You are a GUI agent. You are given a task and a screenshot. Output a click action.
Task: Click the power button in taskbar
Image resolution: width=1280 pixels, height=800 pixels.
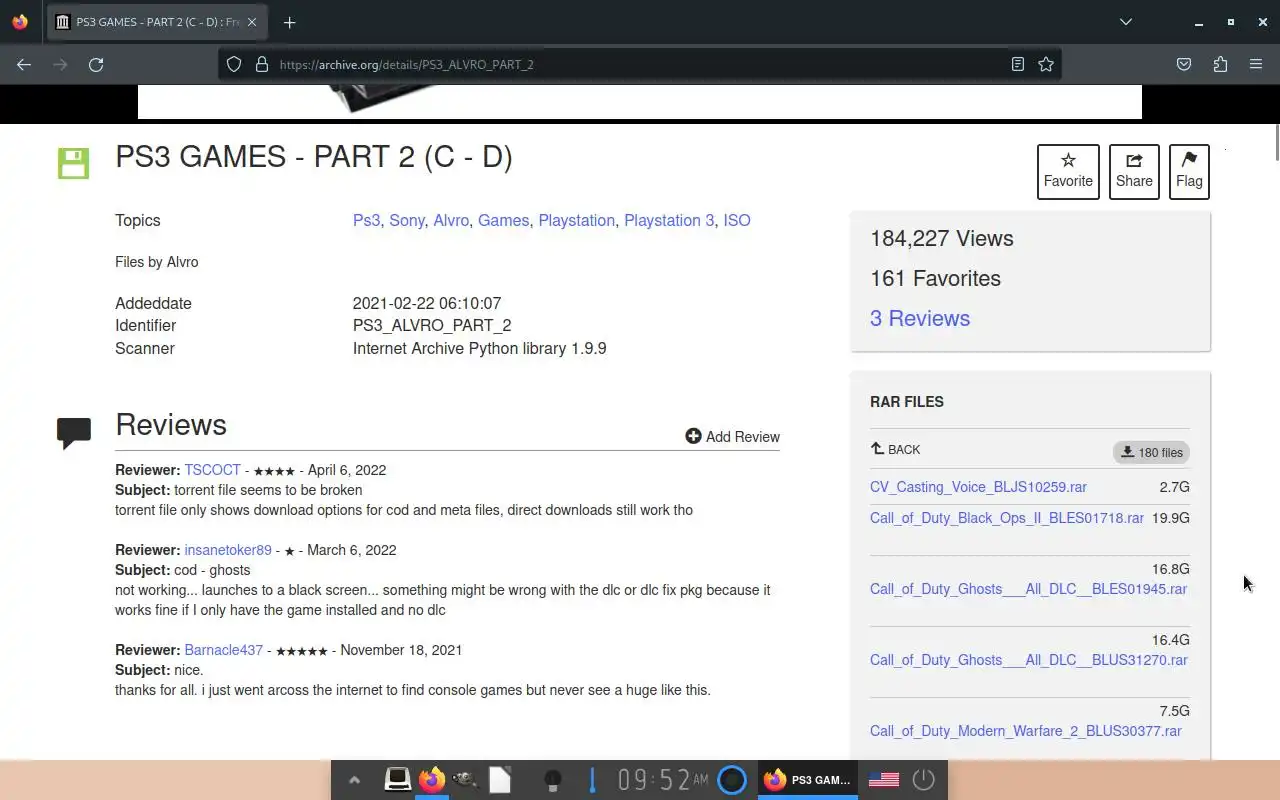[923, 779]
